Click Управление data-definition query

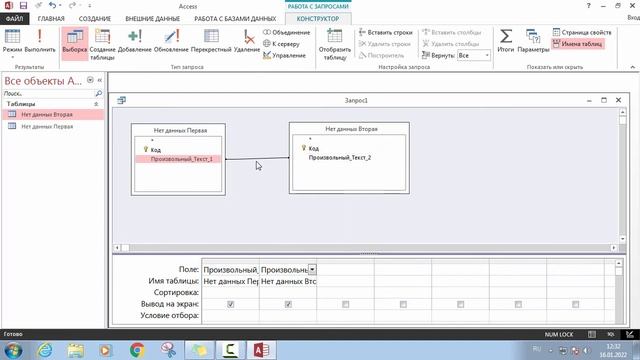pos(284,55)
